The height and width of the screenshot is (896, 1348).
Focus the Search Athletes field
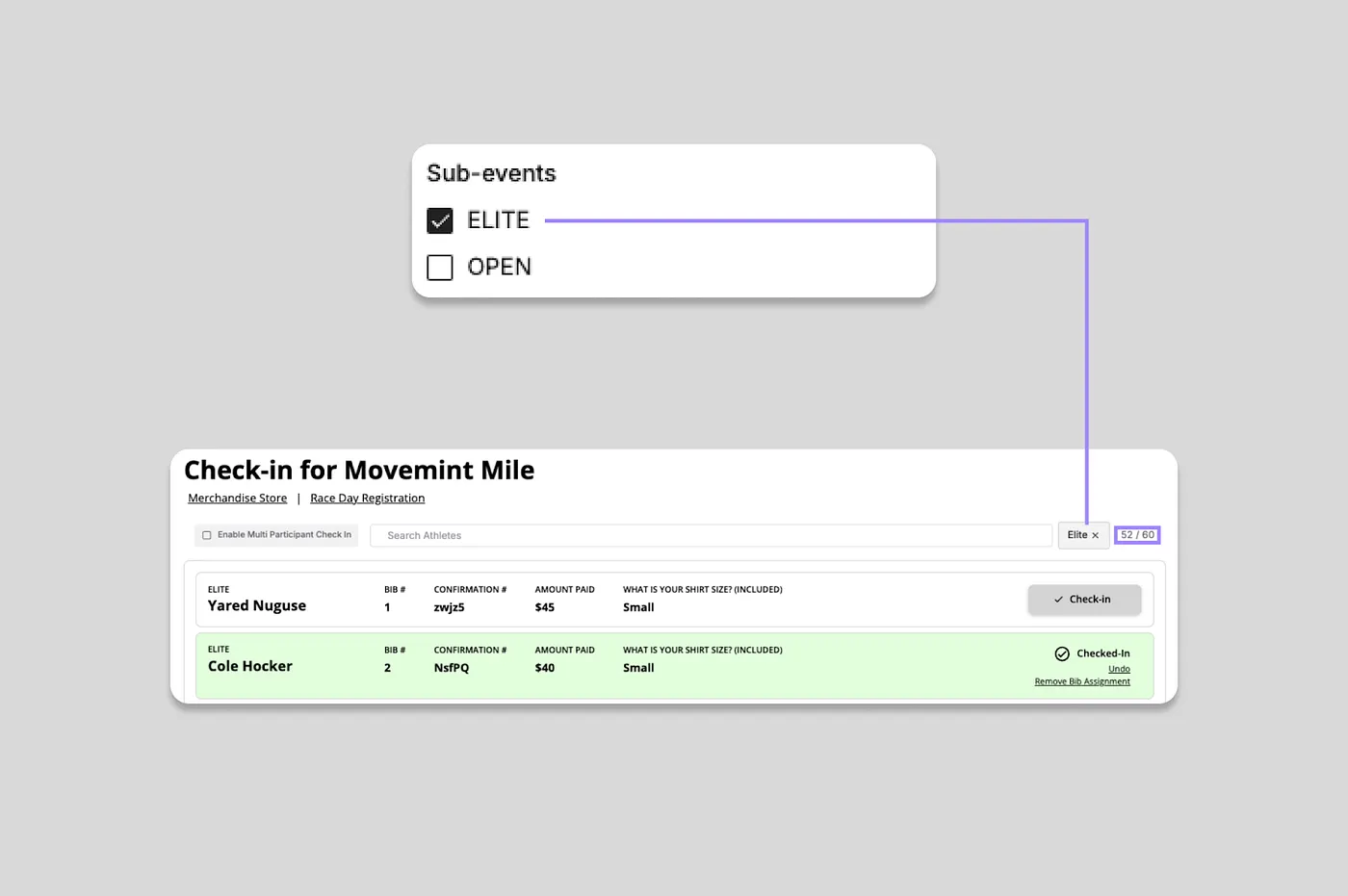(x=711, y=535)
